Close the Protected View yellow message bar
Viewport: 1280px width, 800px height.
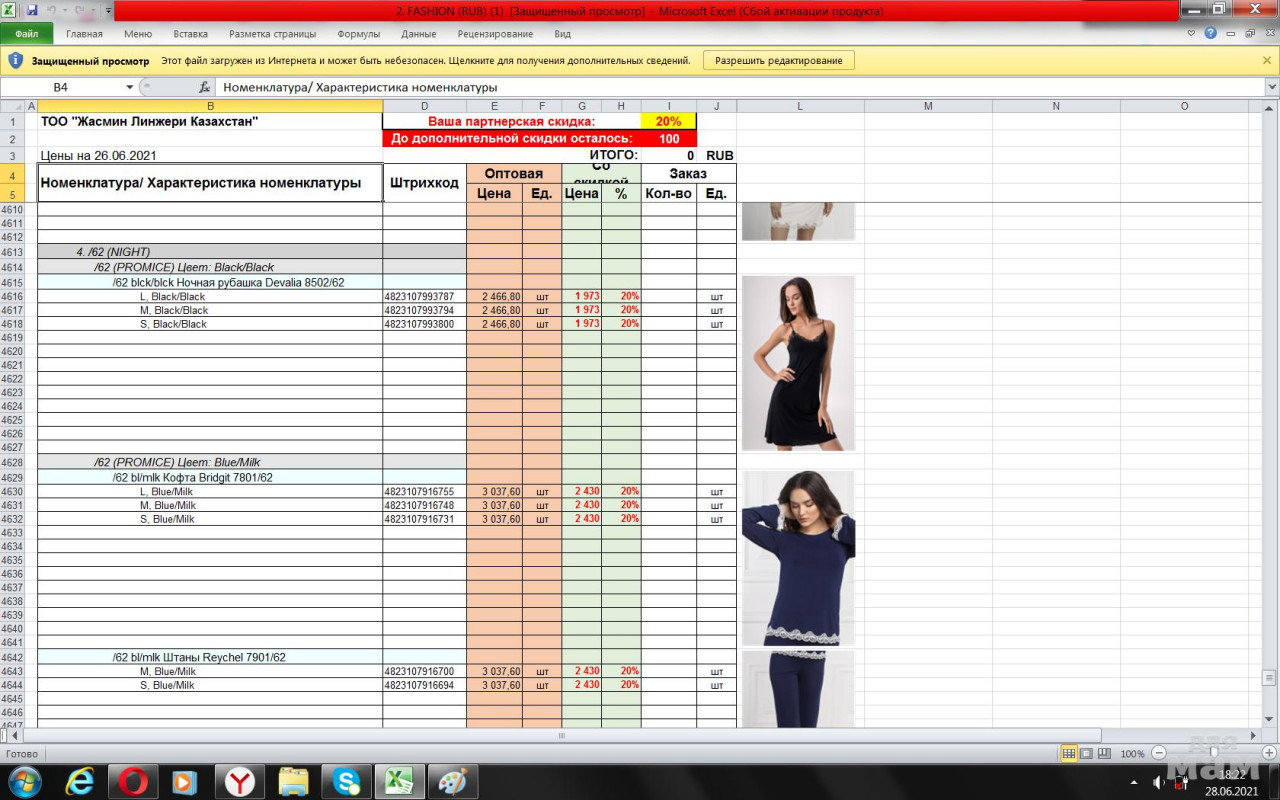click(1267, 60)
